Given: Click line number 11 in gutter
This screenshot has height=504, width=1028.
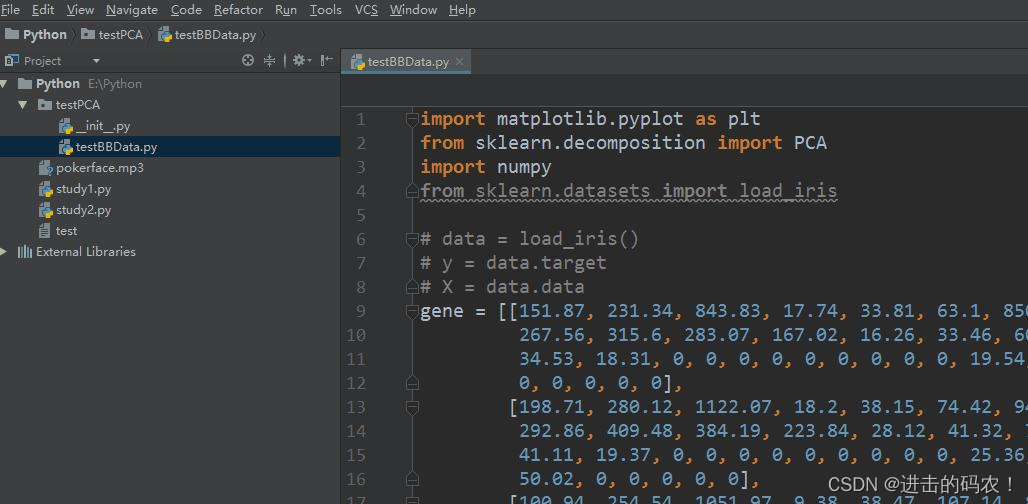Looking at the screenshot, I should (355, 359).
